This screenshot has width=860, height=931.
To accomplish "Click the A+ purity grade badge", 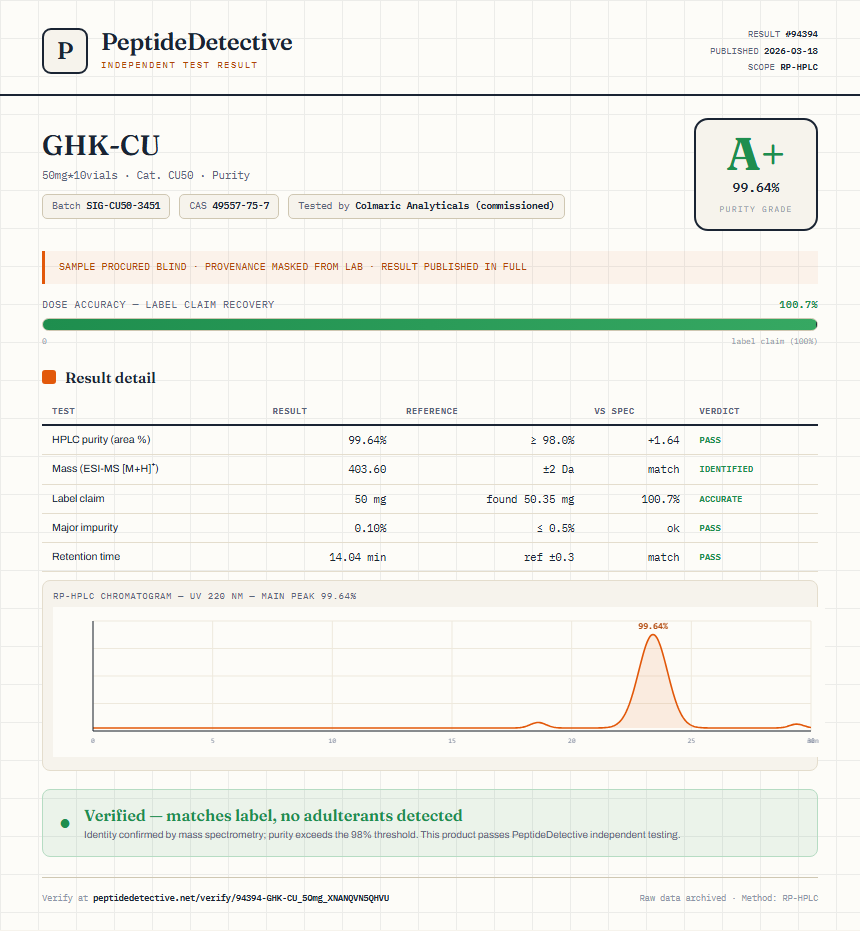I will [x=755, y=175].
